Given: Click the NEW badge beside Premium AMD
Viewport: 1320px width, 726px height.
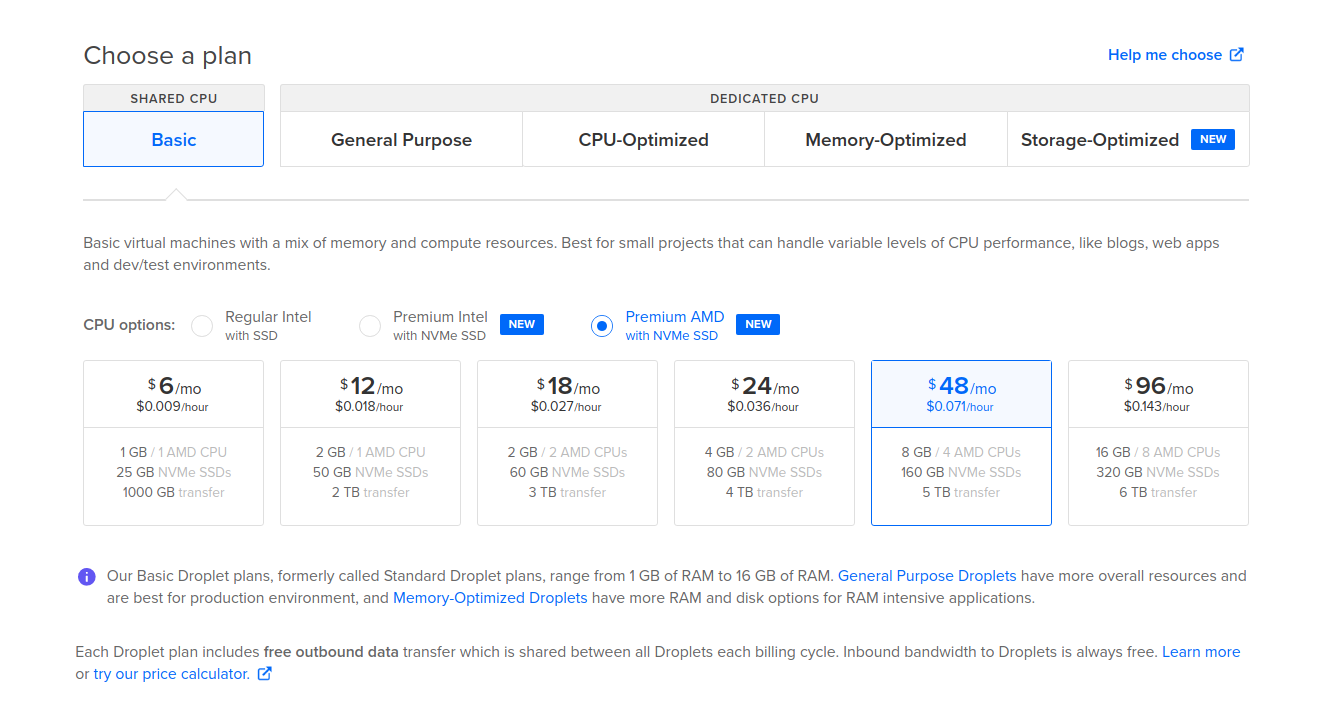Looking at the screenshot, I should pos(757,325).
